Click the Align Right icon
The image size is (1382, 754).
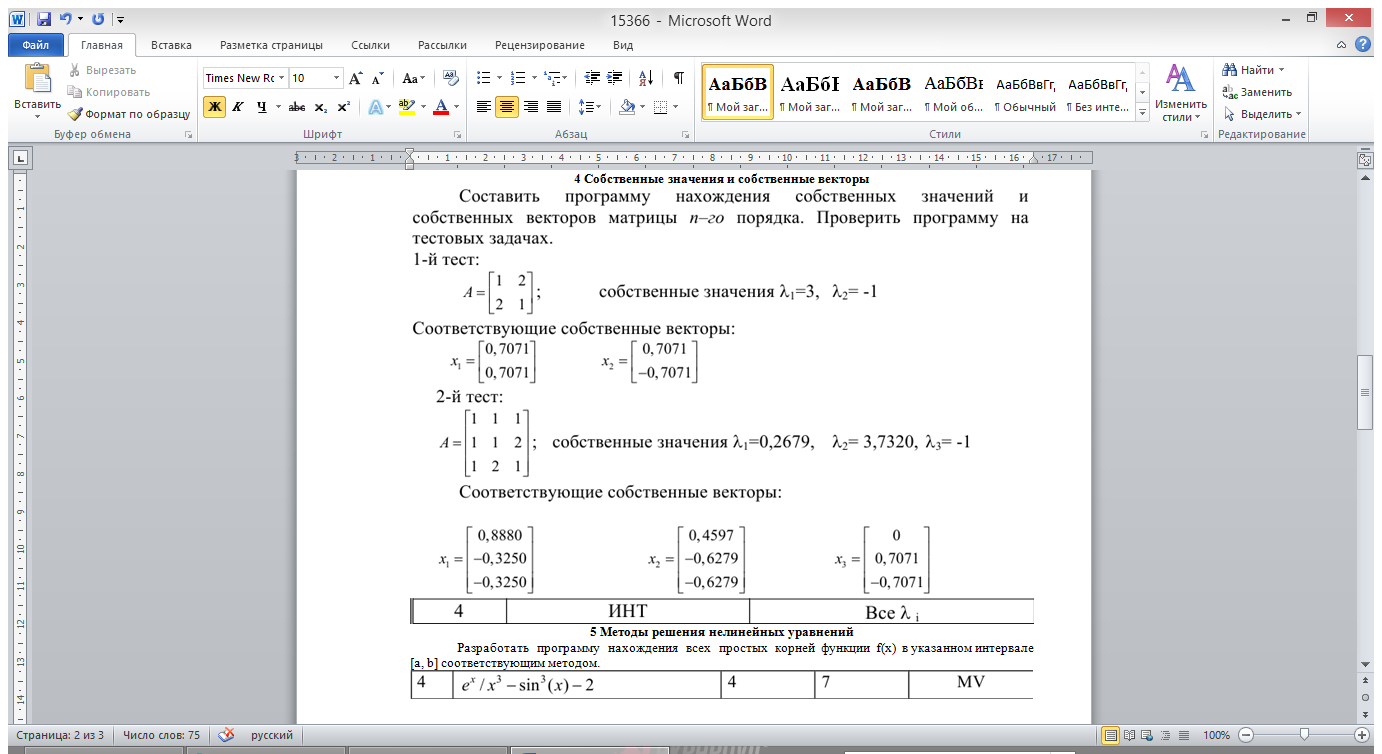[x=531, y=107]
